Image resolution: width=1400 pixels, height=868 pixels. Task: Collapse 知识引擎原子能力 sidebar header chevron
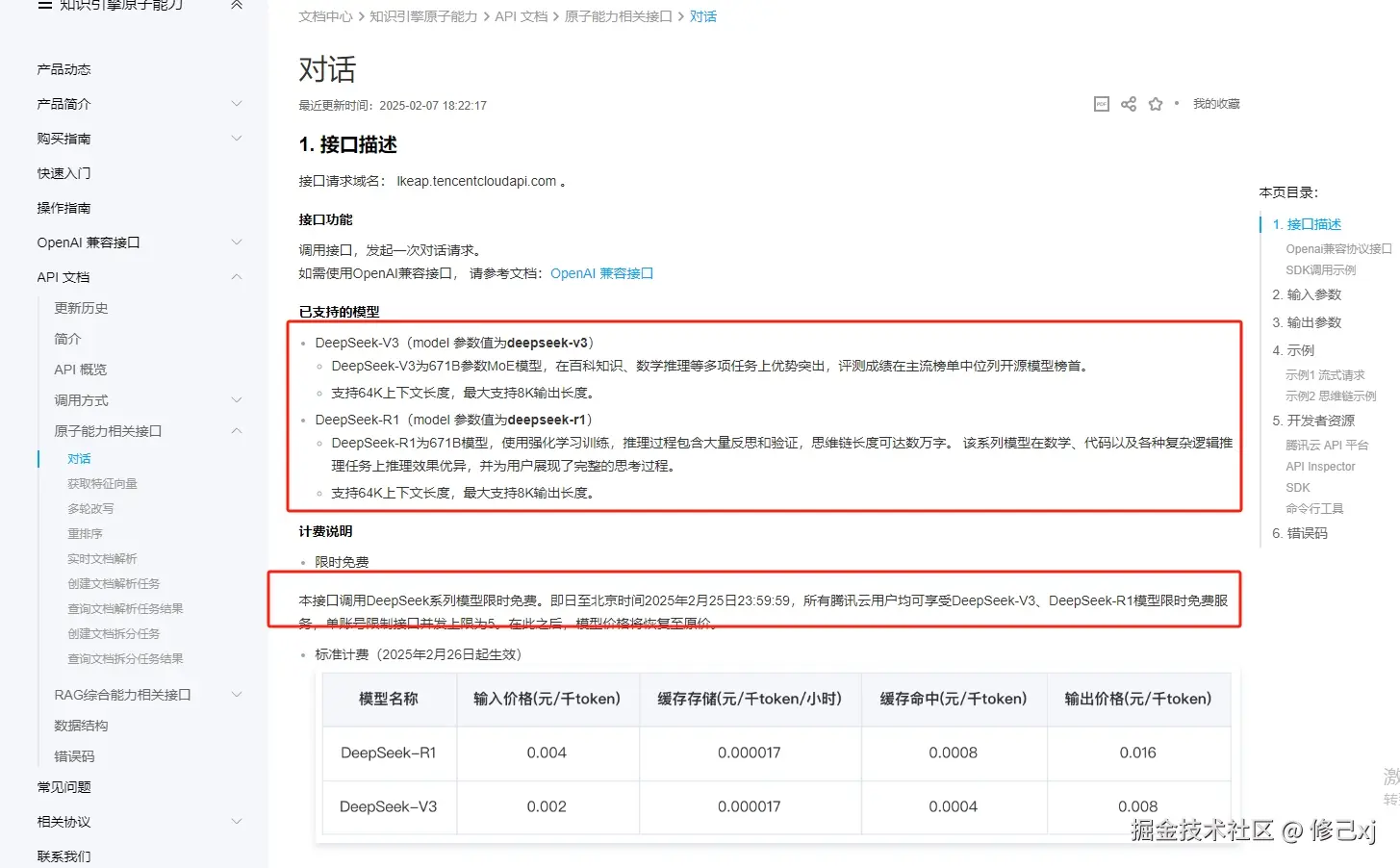(x=237, y=5)
